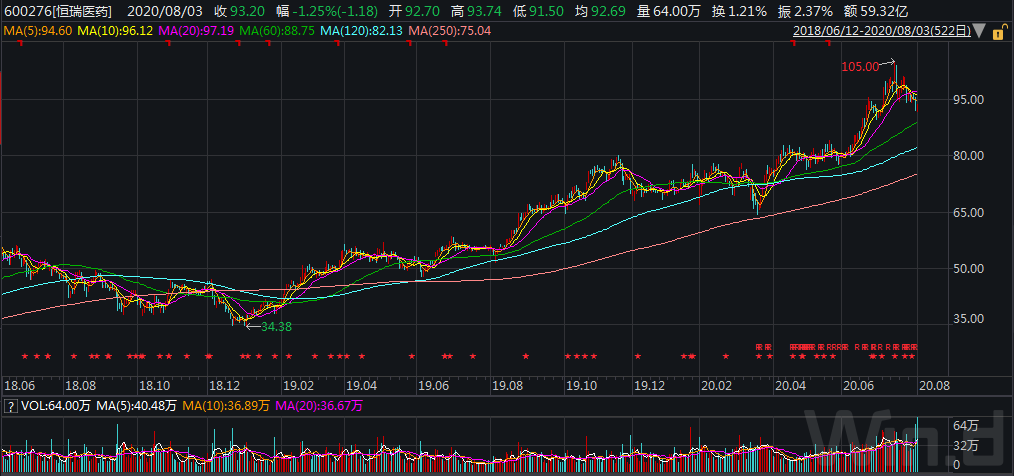Click the 19.08 time axis label
This screenshot has height=476, width=1014.
click(x=508, y=386)
